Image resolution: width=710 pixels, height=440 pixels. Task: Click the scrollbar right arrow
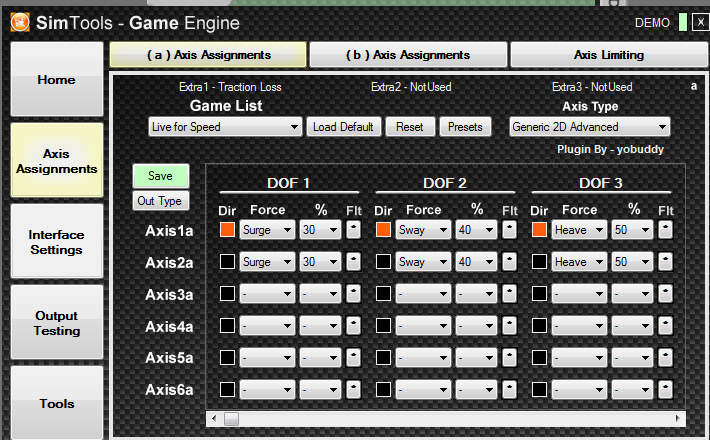point(678,418)
